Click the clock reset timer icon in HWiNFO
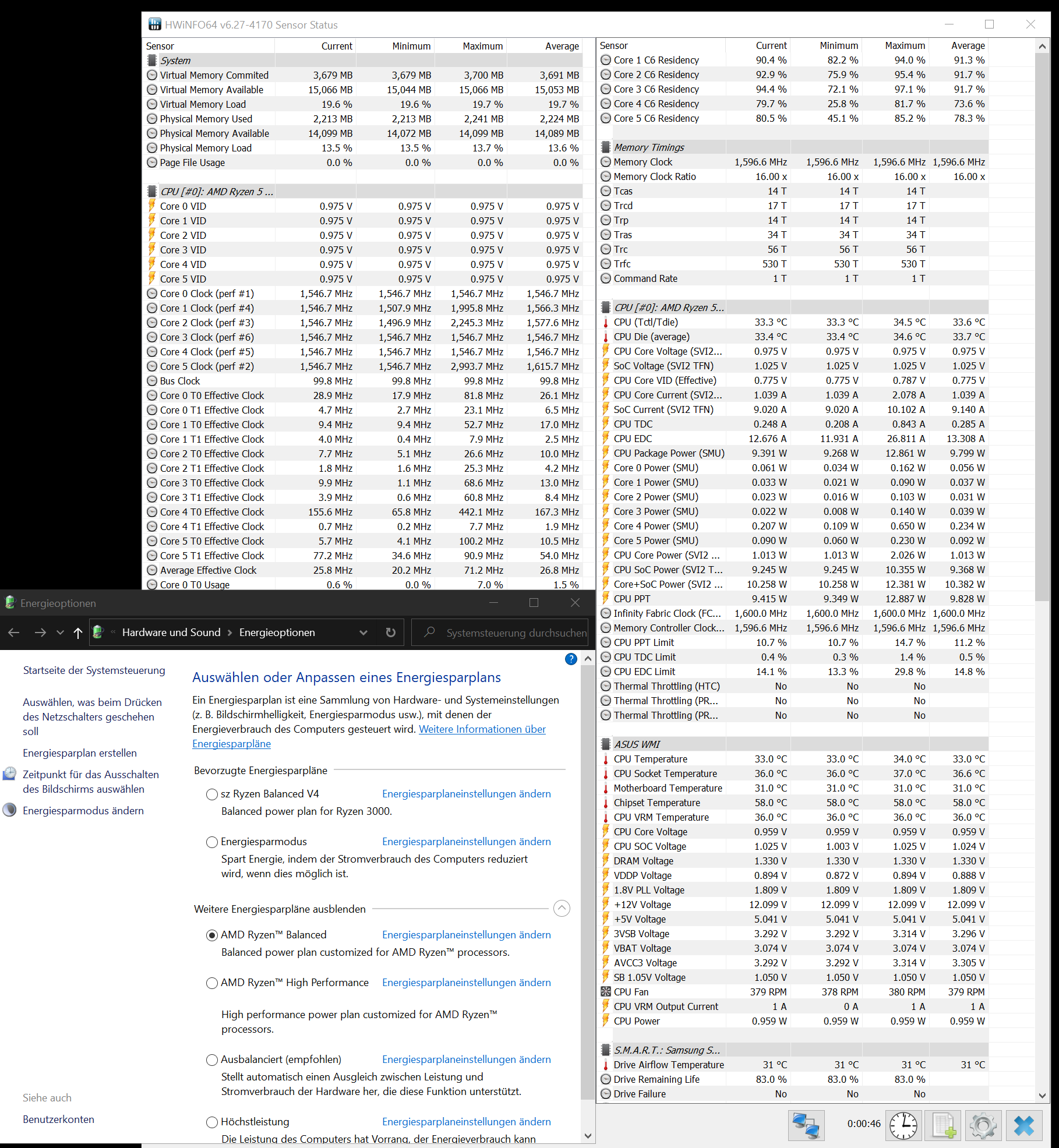This screenshot has width=1059, height=1148. pyautogui.click(x=903, y=1125)
